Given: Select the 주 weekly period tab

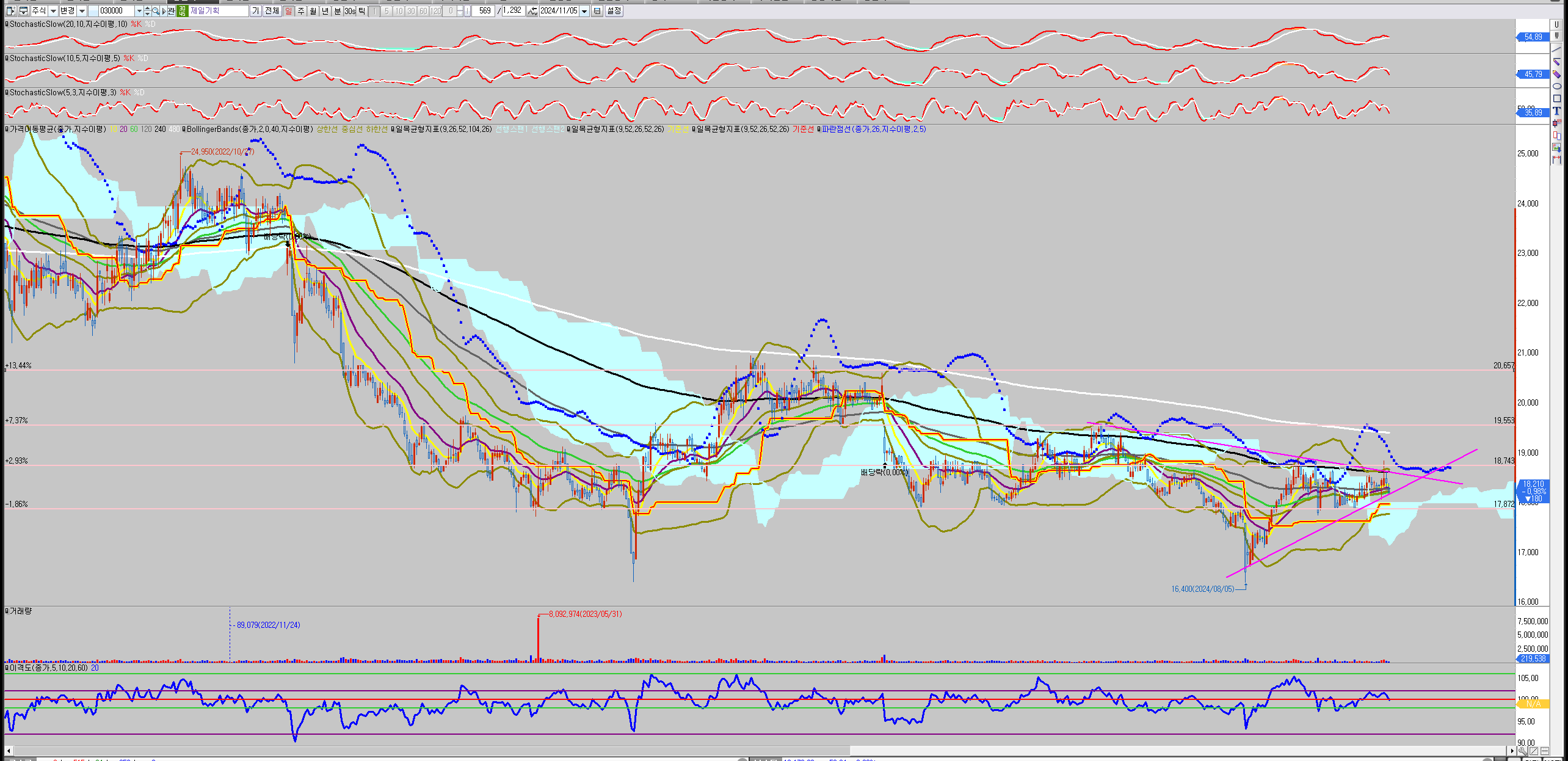Looking at the screenshot, I should 301,10.
